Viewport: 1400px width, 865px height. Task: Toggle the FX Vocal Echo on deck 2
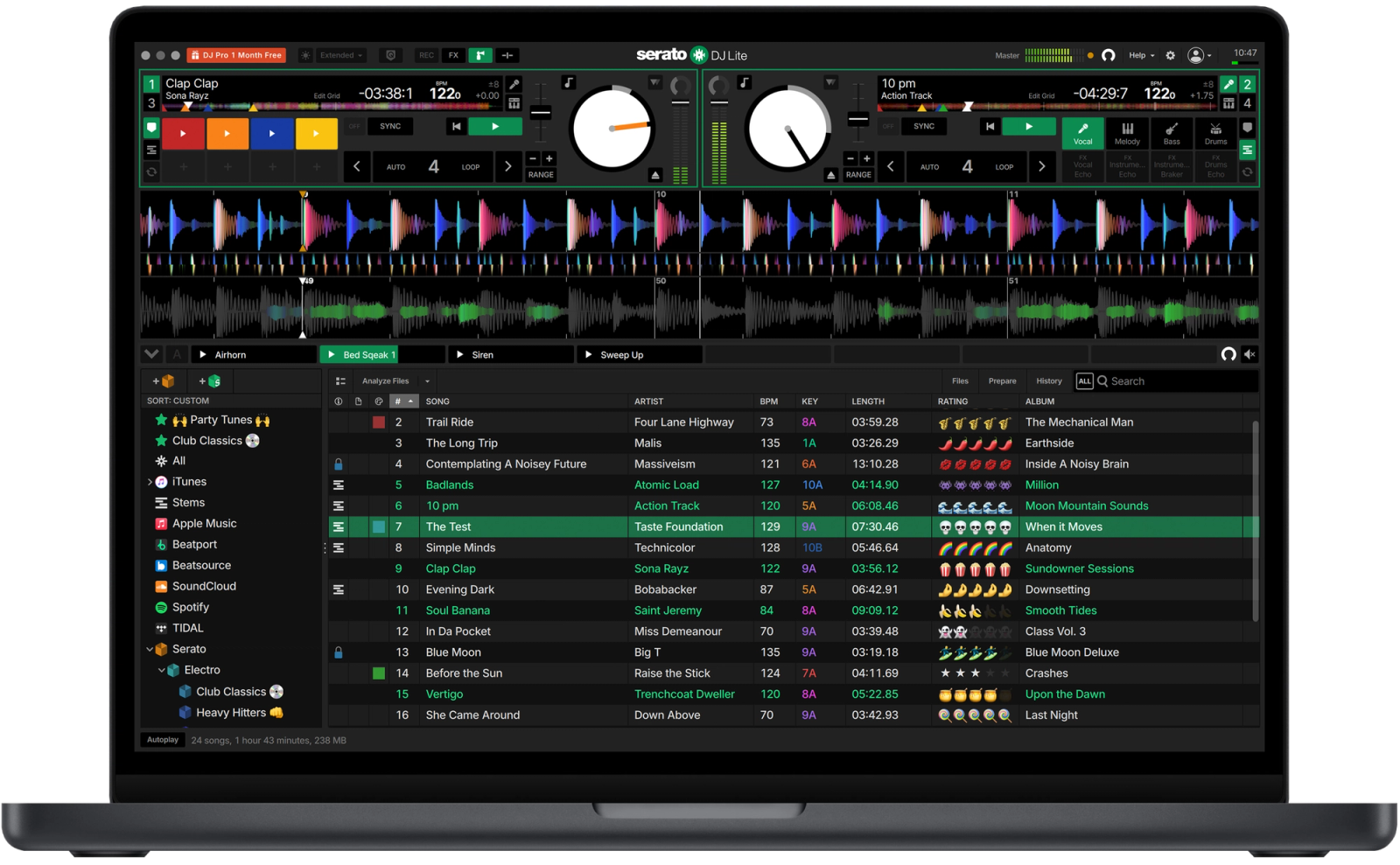(x=1082, y=166)
